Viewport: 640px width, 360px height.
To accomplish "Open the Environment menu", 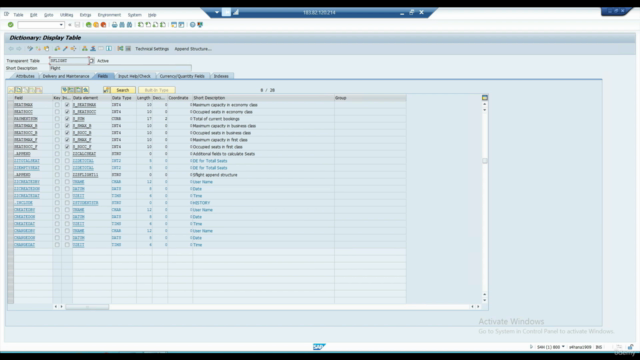I will [x=109, y=15].
